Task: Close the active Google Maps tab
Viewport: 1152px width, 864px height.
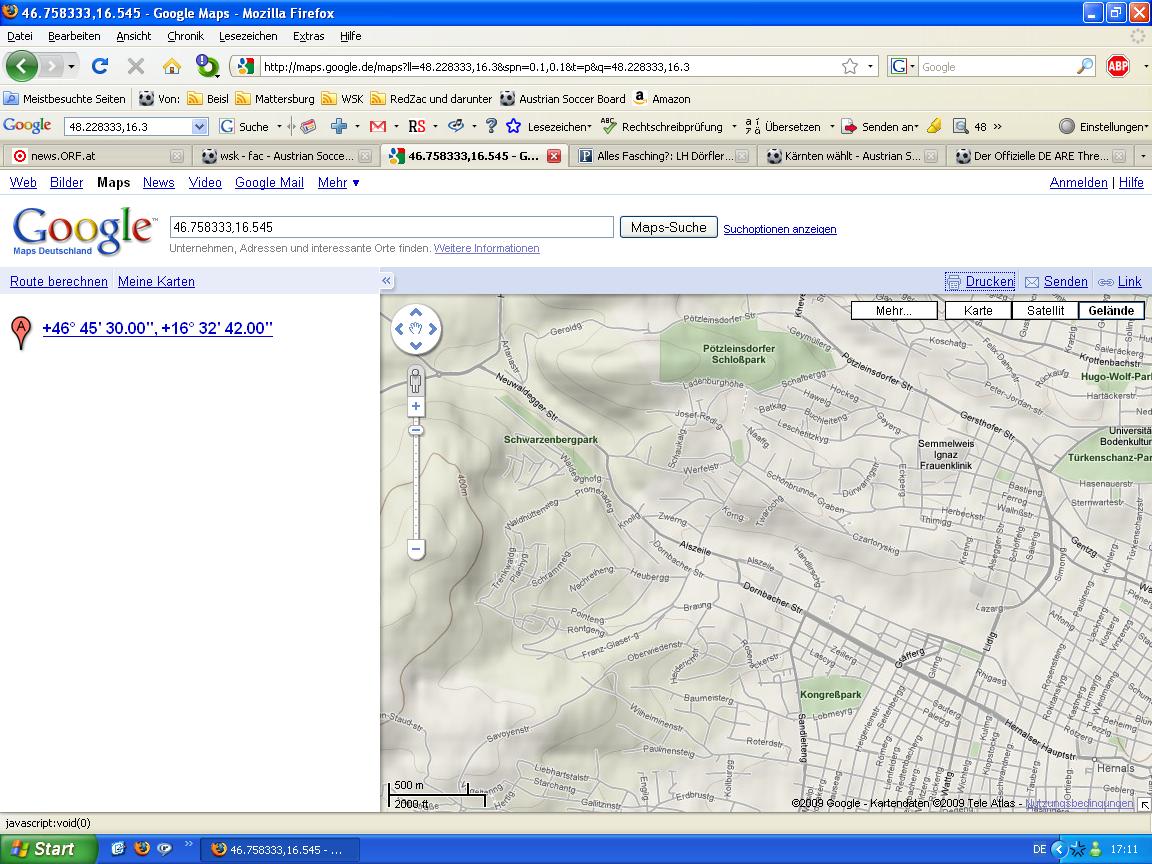Action: point(554,156)
